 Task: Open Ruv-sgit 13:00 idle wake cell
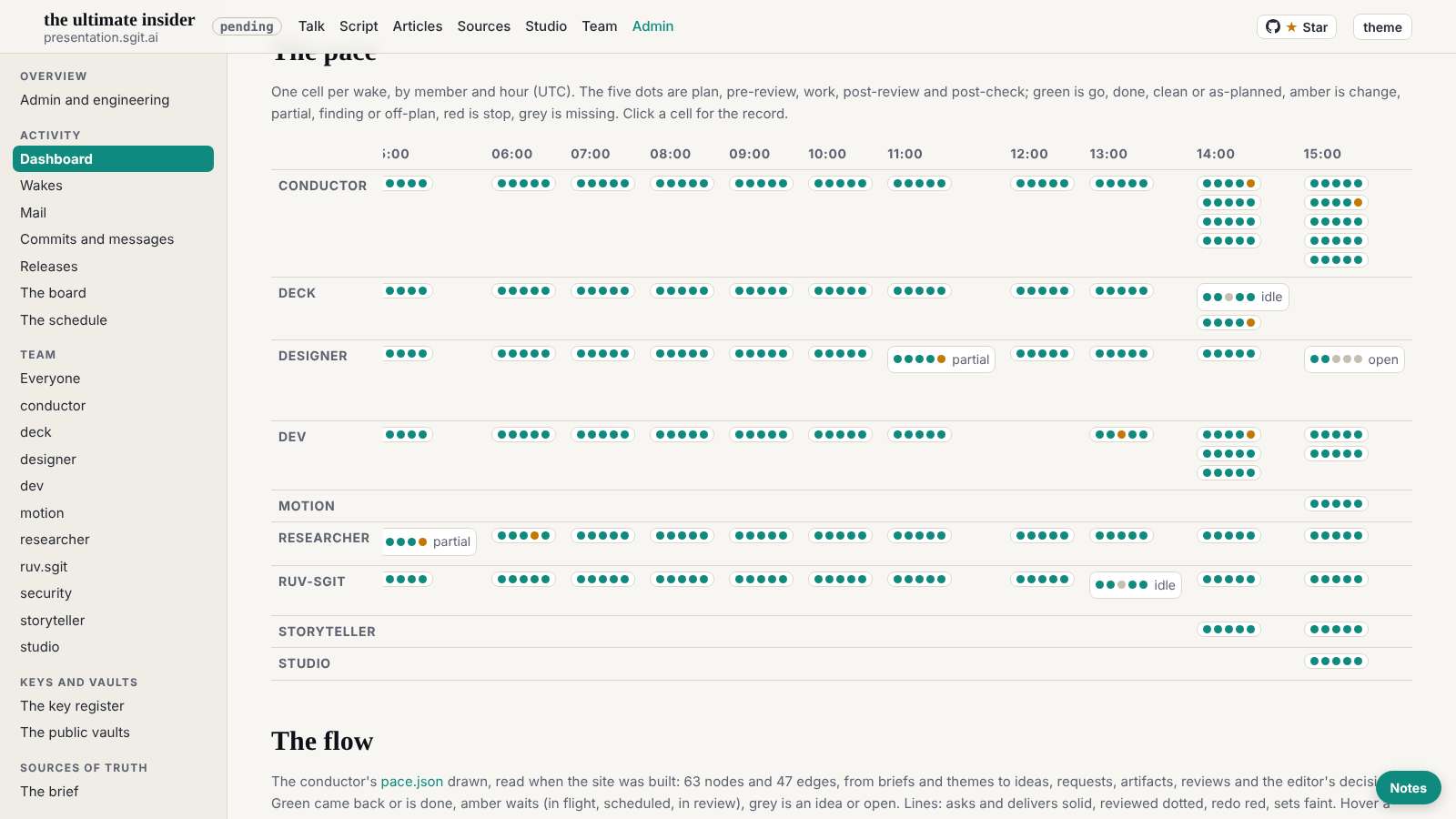point(1135,585)
